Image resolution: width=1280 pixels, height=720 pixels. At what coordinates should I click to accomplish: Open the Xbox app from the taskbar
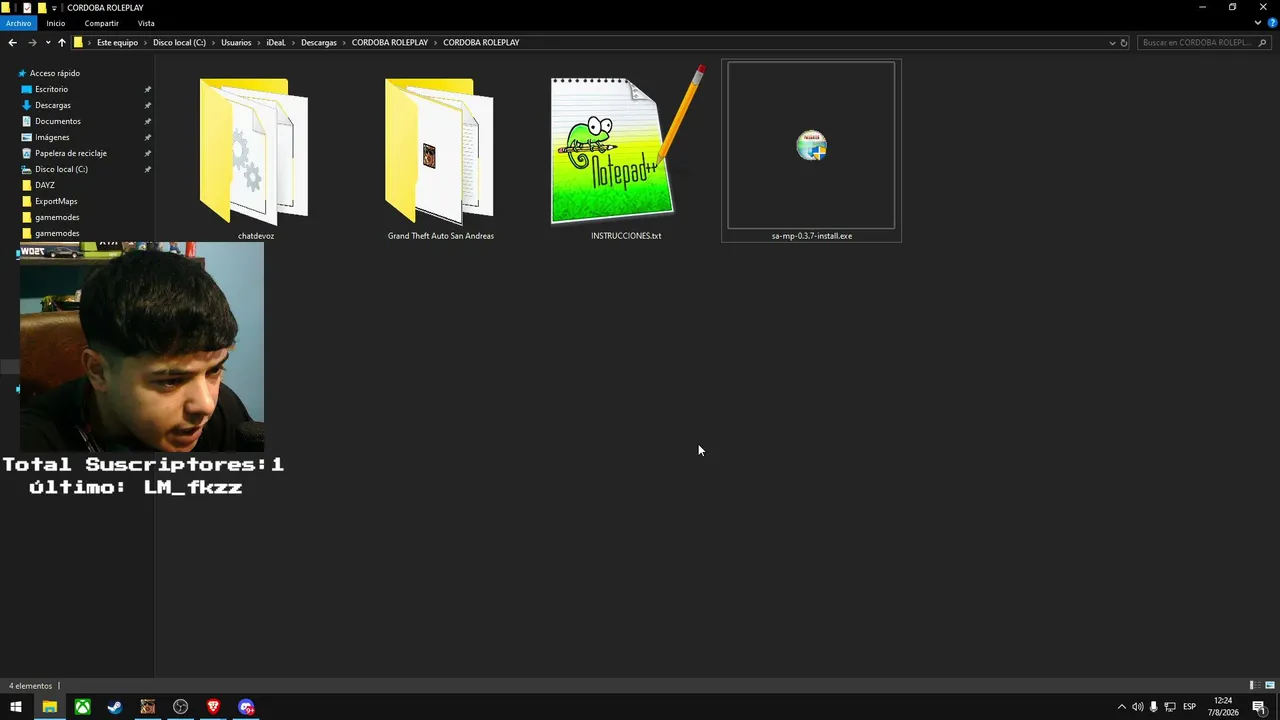(82, 707)
